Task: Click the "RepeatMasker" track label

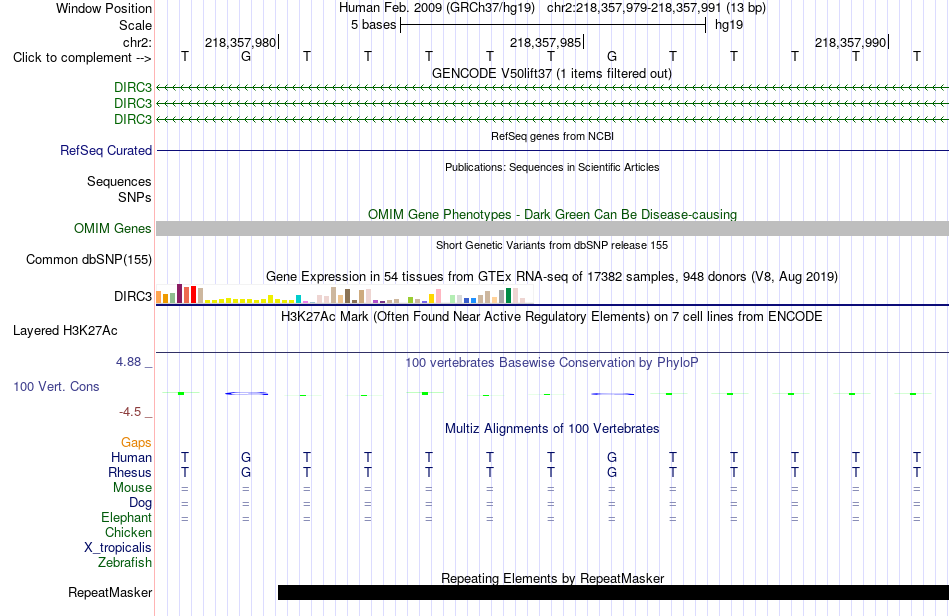Action: tap(110, 592)
